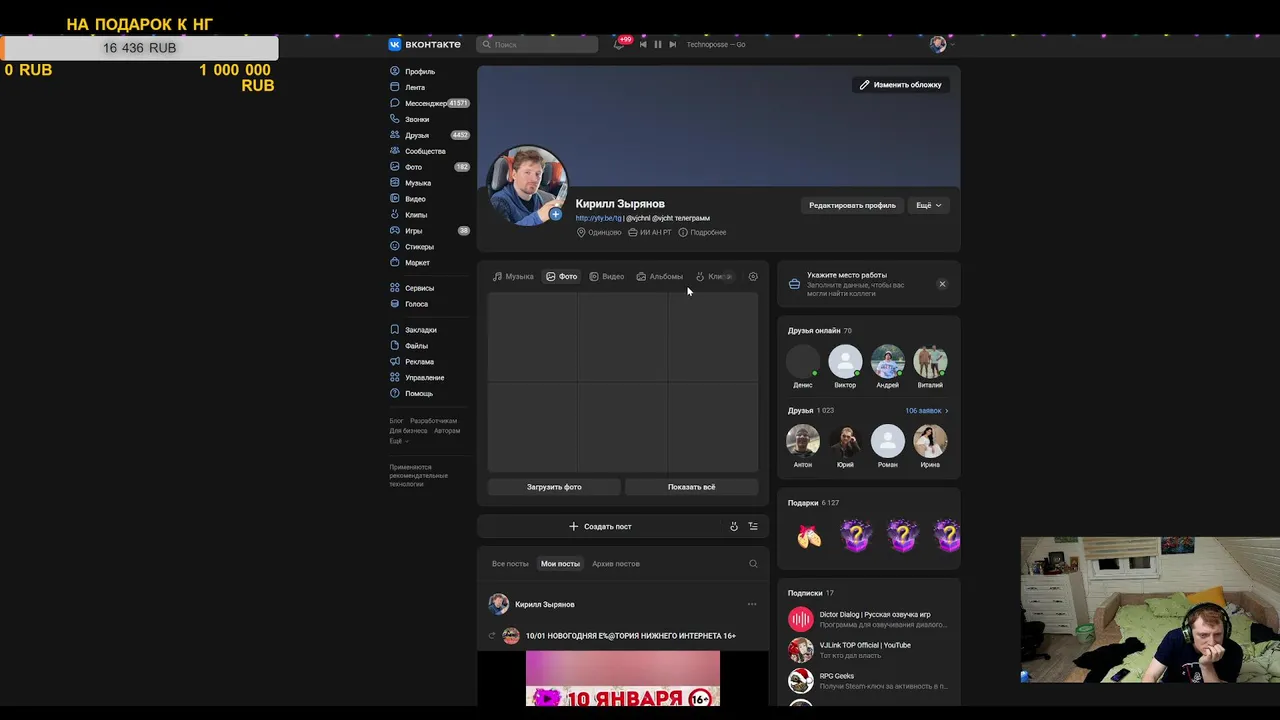The width and height of the screenshot is (1280, 720).
Task: Open notifications bell with +99 badge
Action: (x=619, y=44)
